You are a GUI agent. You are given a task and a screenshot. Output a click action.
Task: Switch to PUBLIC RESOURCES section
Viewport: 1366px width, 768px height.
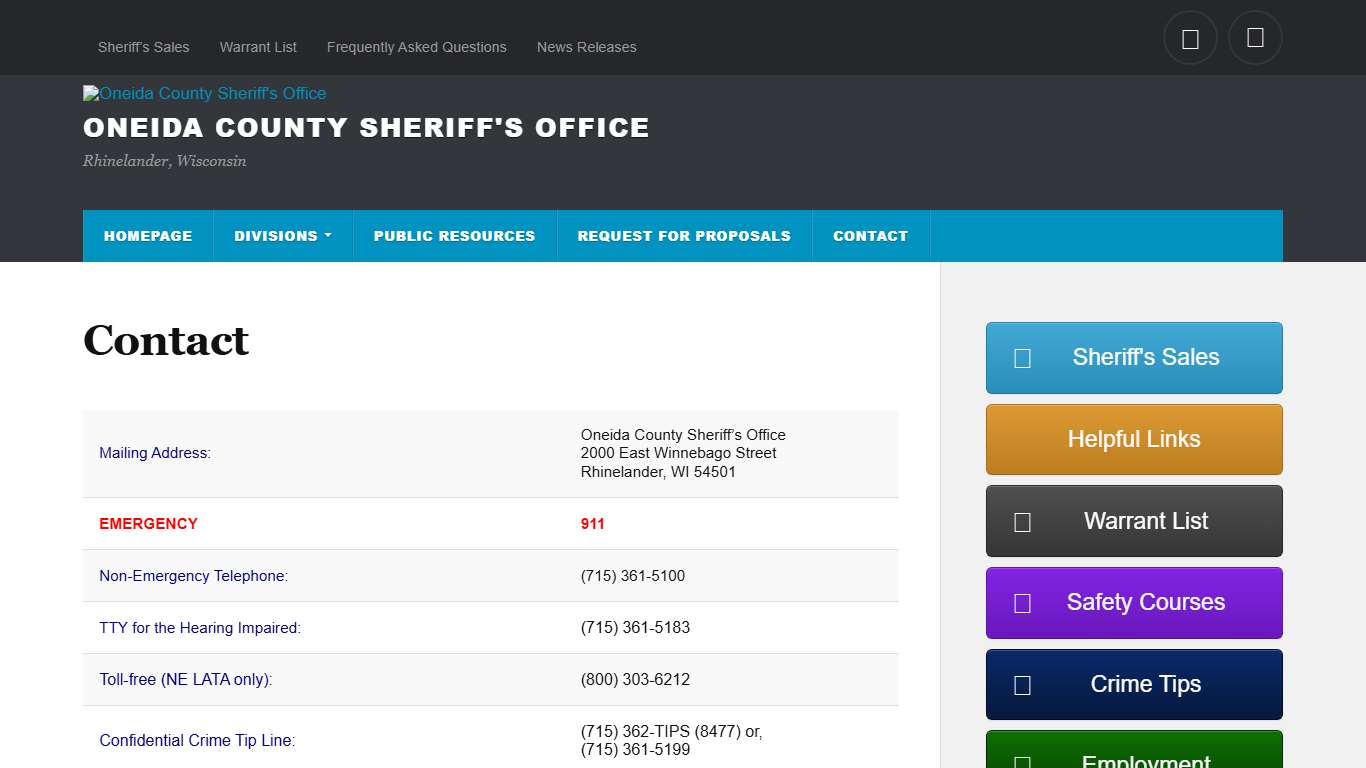tap(454, 236)
